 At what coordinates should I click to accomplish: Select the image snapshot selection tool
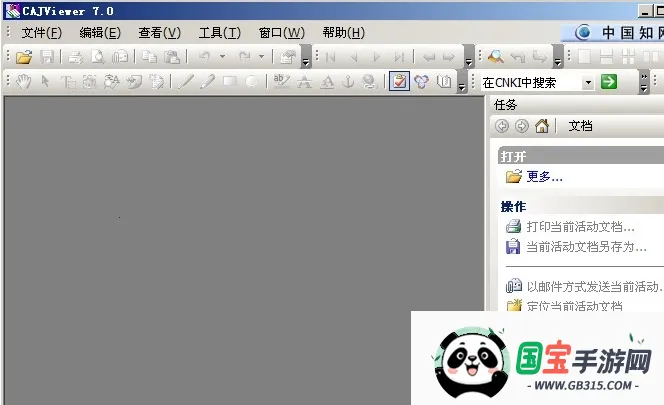[89, 81]
